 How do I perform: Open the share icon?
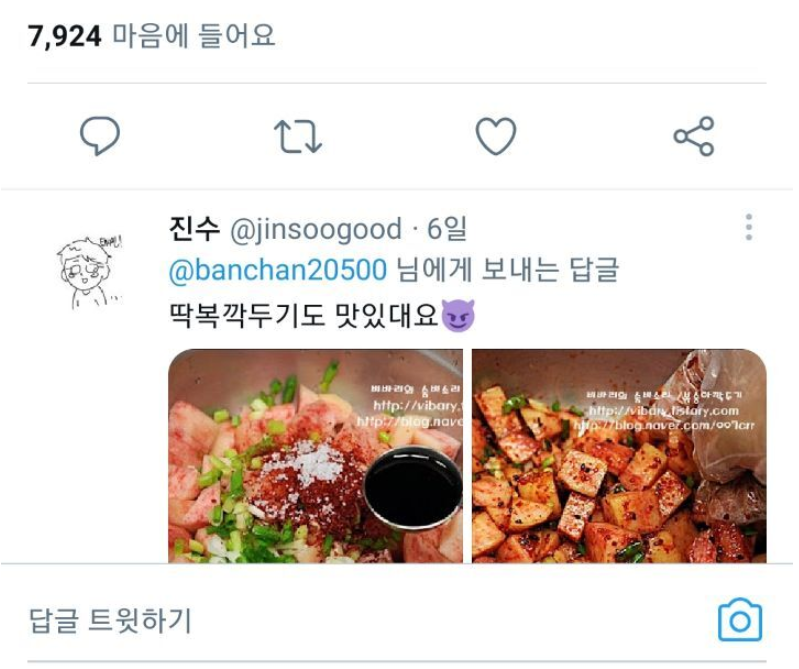point(694,136)
